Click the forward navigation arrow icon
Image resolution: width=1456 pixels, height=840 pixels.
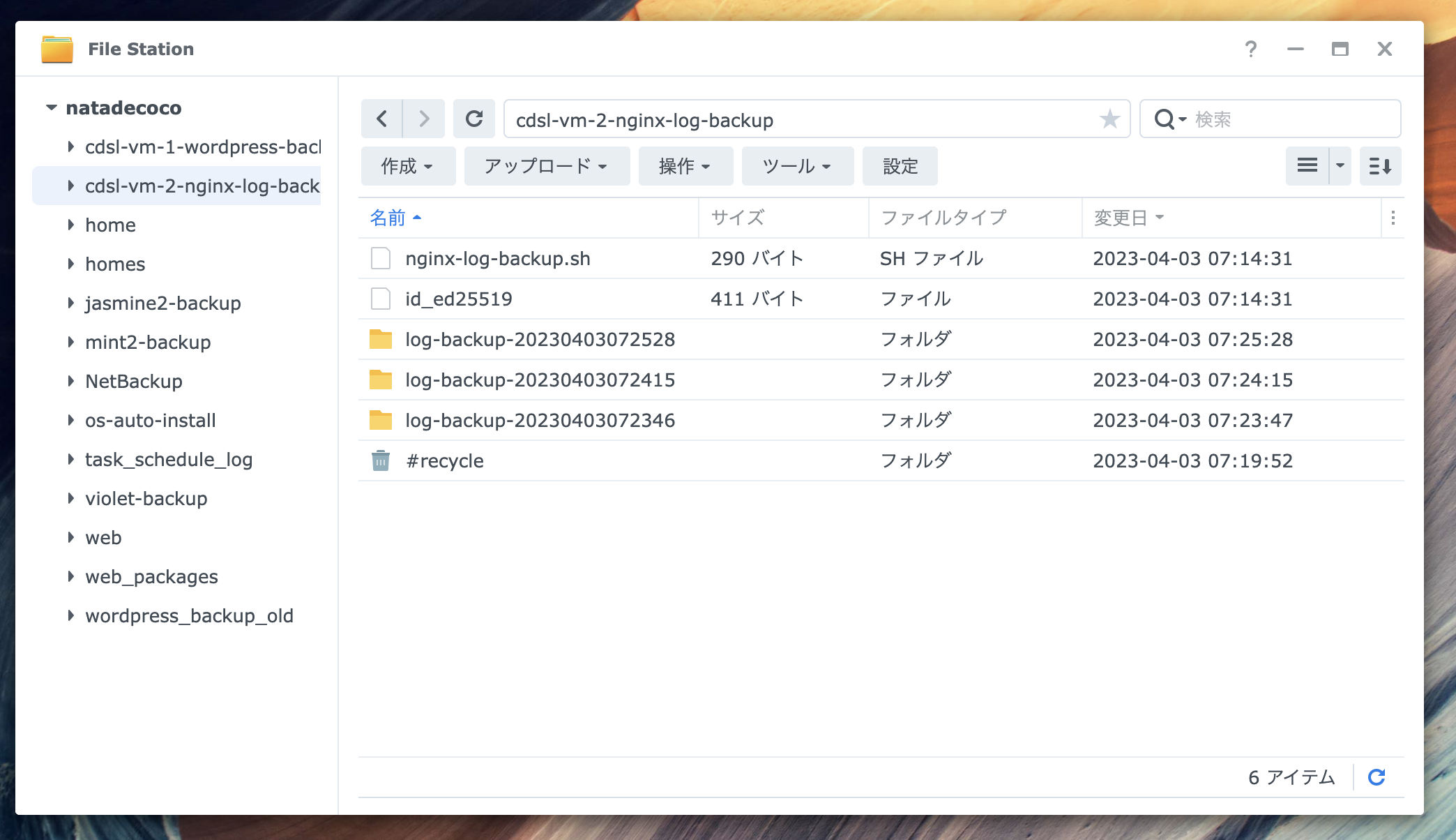click(424, 119)
